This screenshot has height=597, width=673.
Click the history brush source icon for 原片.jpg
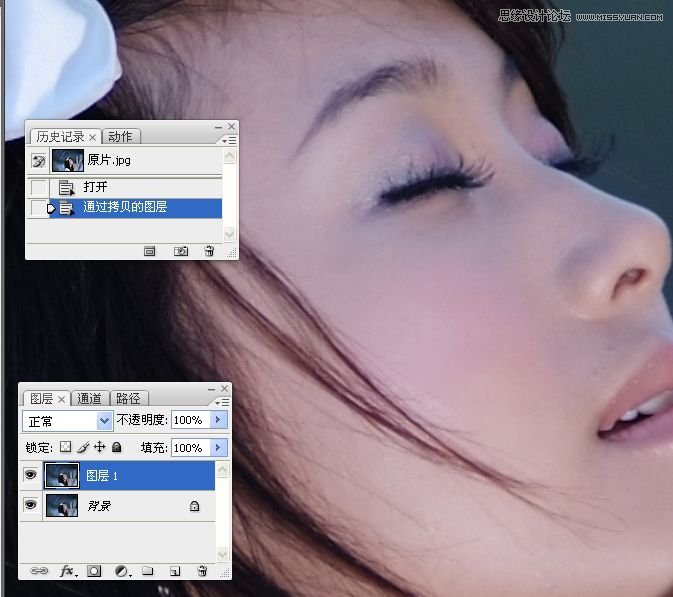point(39,161)
